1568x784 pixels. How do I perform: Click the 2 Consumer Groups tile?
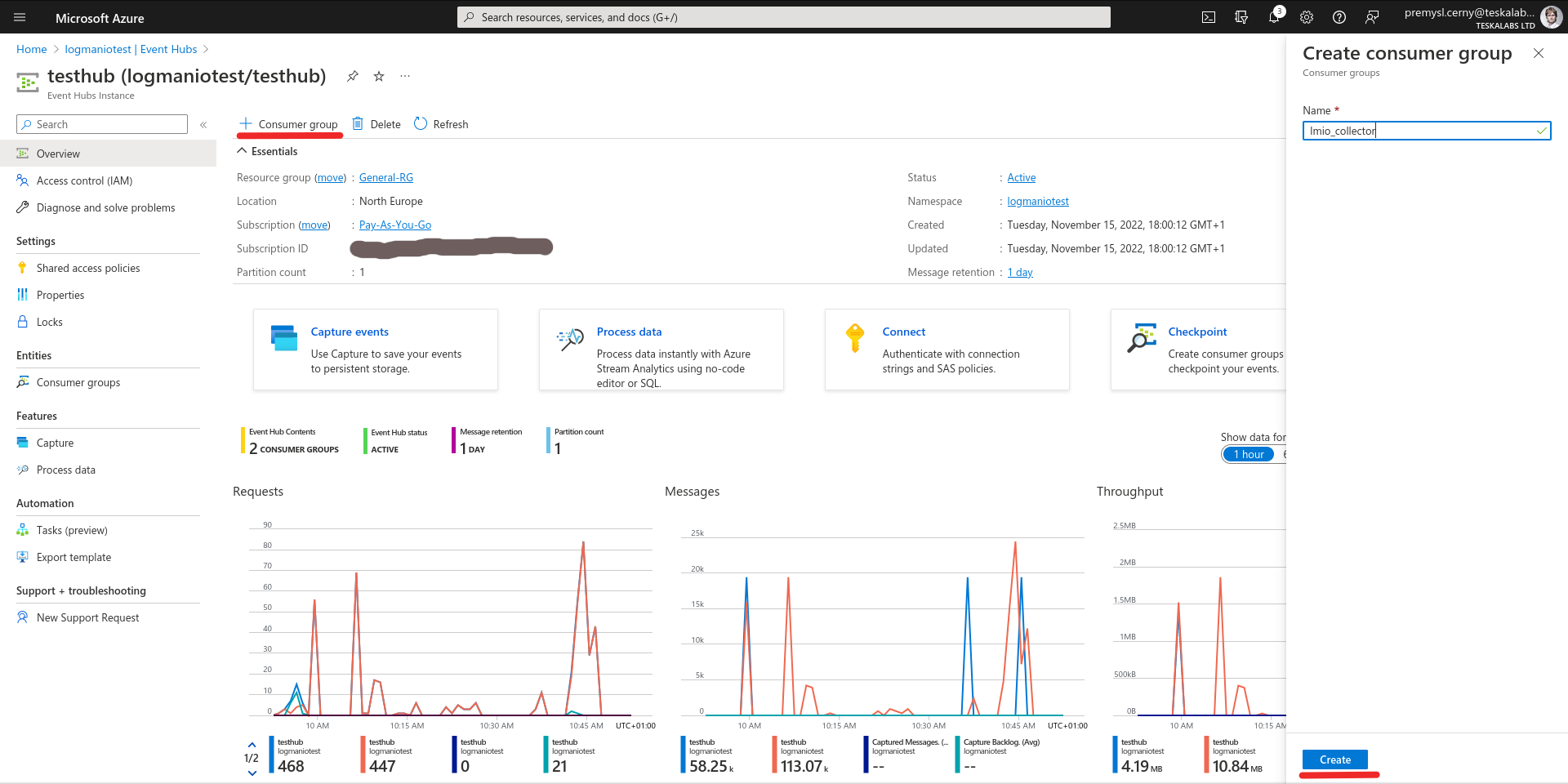click(290, 441)
